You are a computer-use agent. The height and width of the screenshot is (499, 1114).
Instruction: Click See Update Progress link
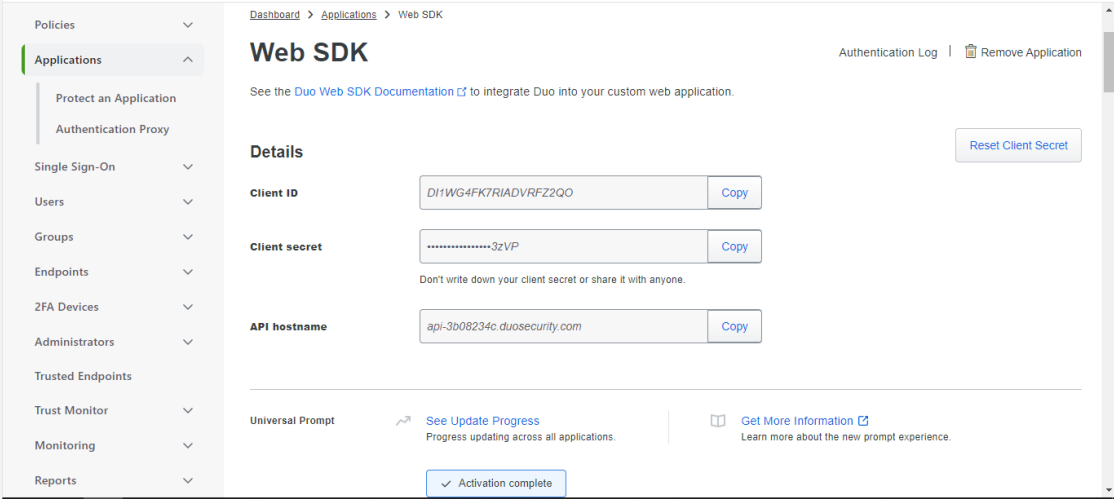tap(482, 421)
